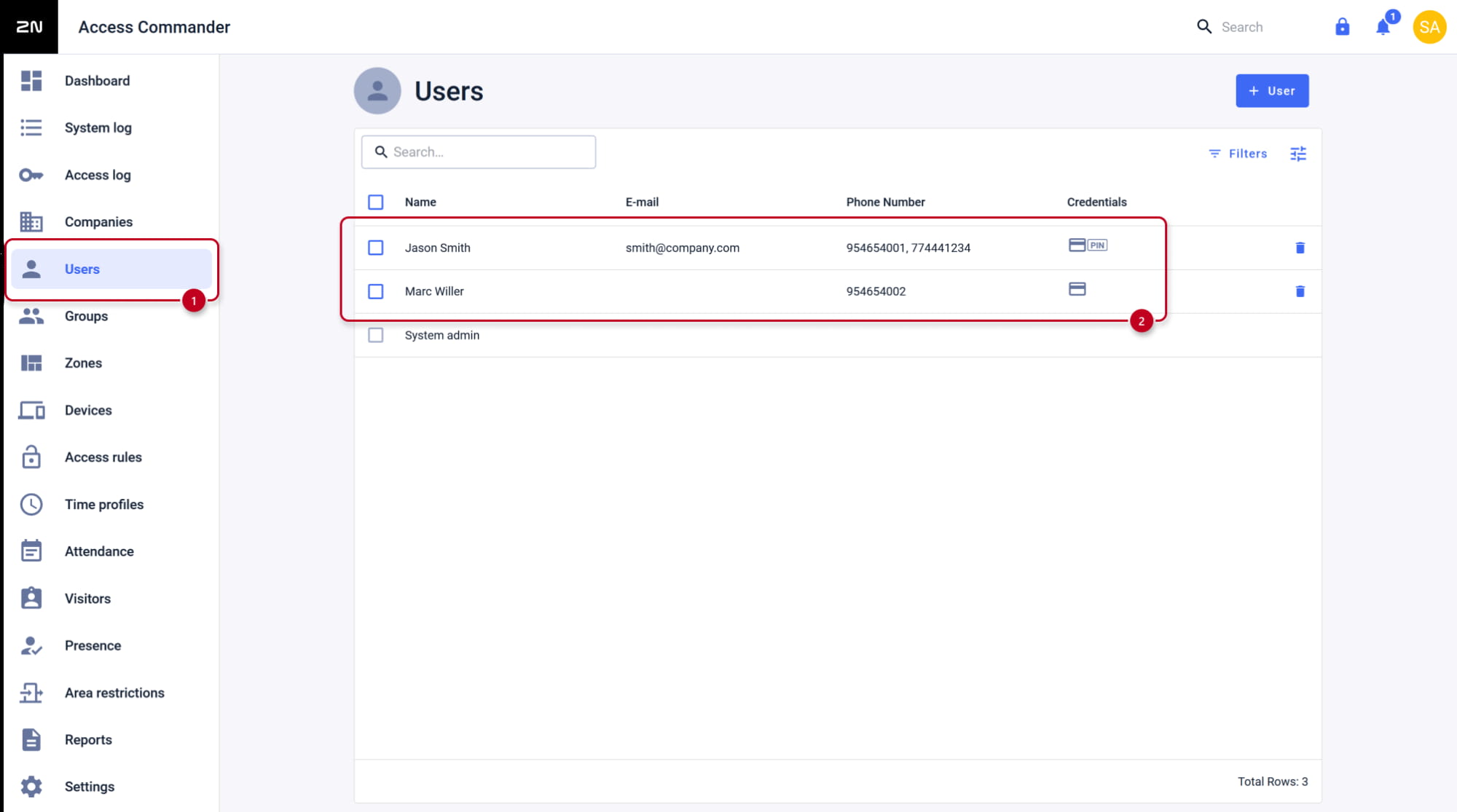Viewport: 1457px width, 812px height.
Task: Click the Credentials column header
Action: click(1096, 202)
